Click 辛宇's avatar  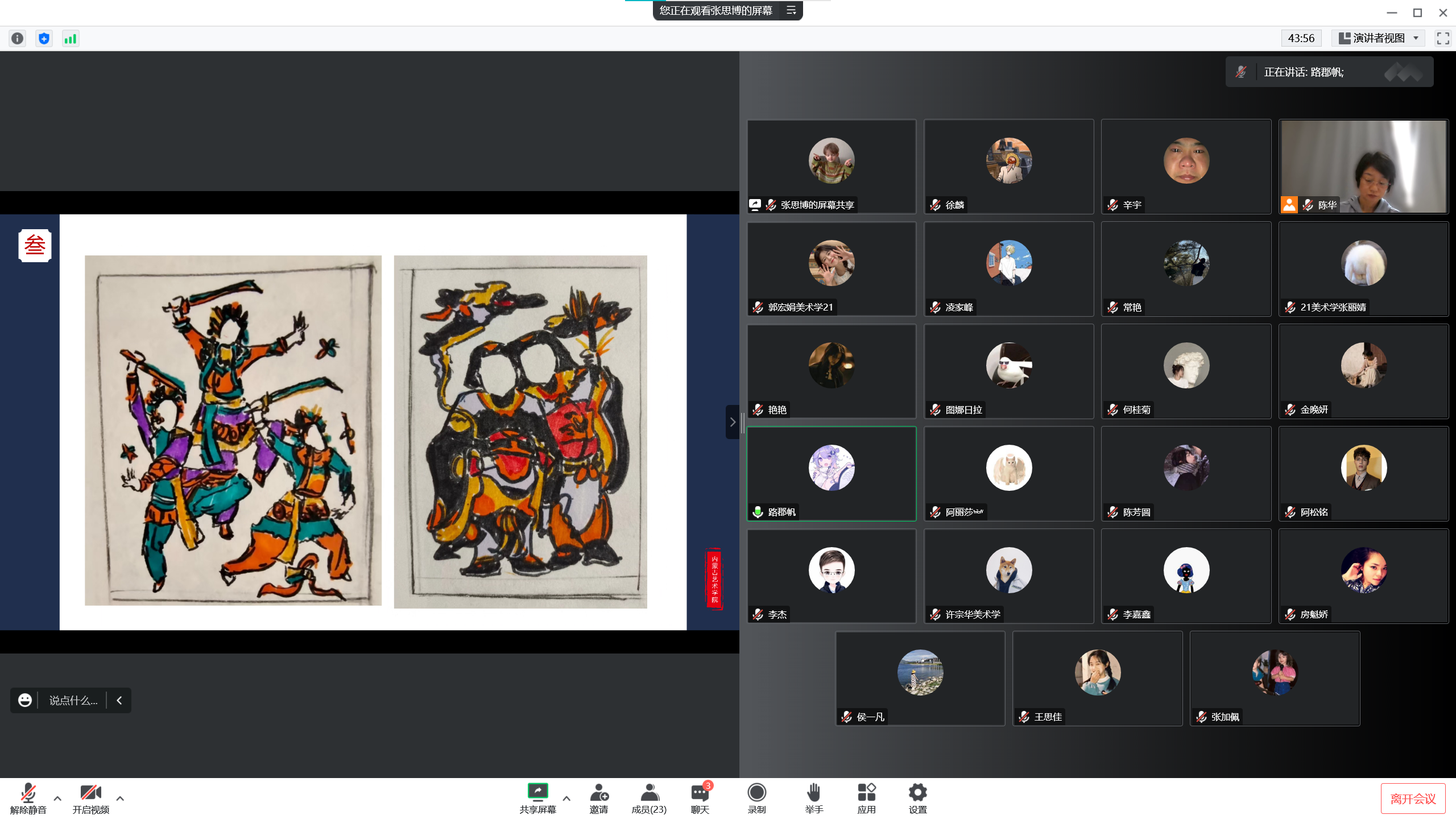[1186, 160]
